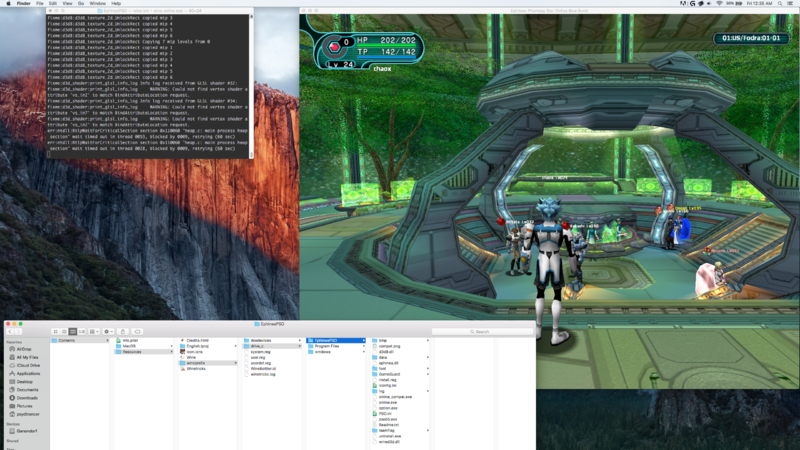Switch Finder to column view
The height and width of the screenshot is (450, 800).
point(73,332)
